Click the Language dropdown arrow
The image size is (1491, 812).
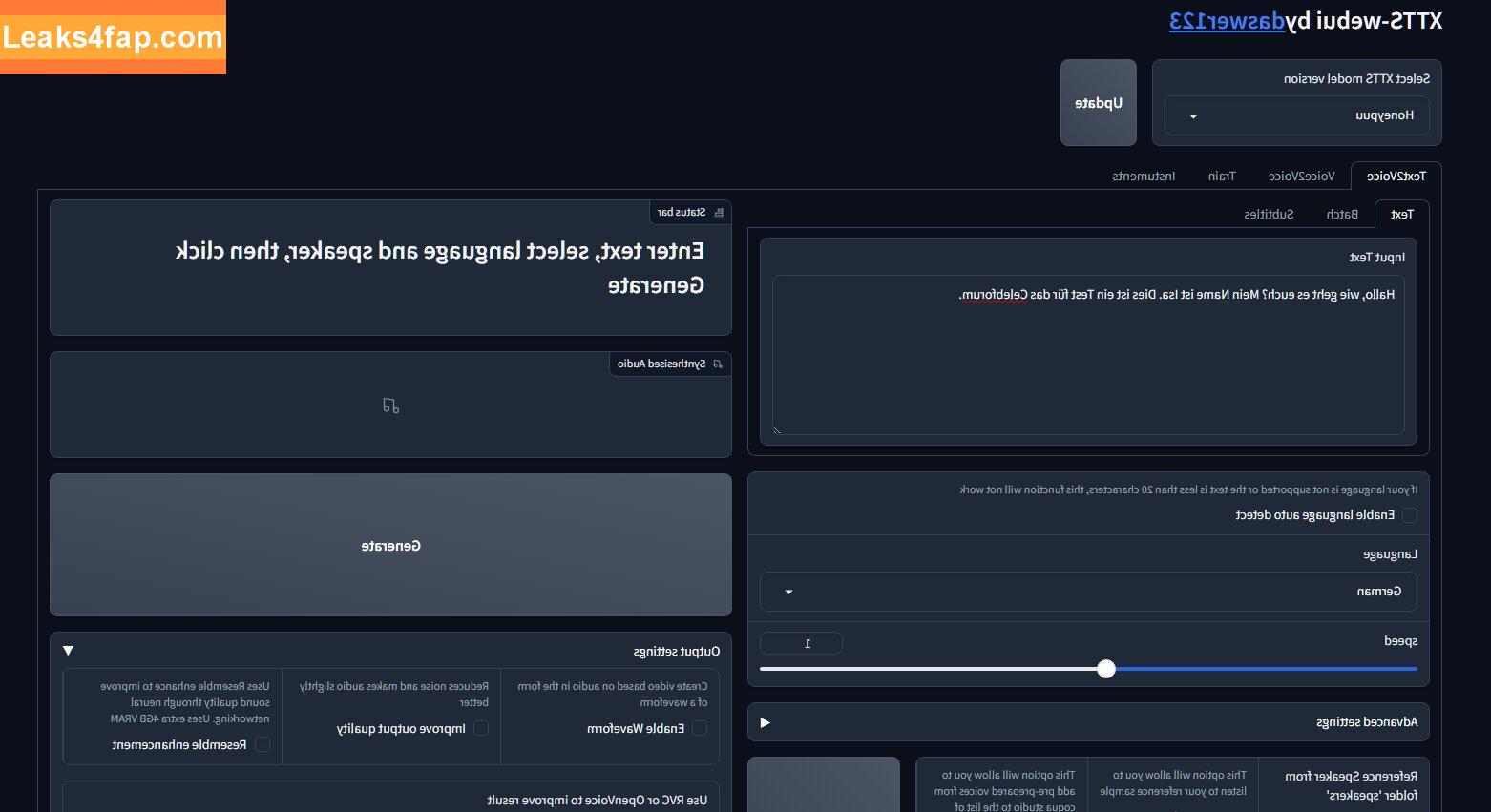(788, 592)
